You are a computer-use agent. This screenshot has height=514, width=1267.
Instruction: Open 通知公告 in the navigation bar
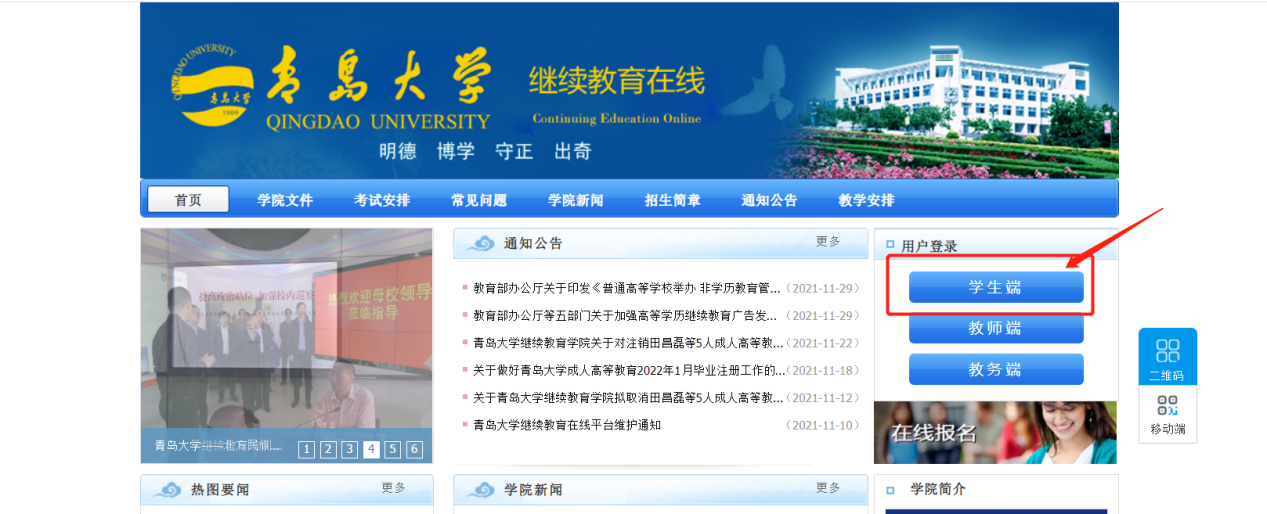pos(770,200)
